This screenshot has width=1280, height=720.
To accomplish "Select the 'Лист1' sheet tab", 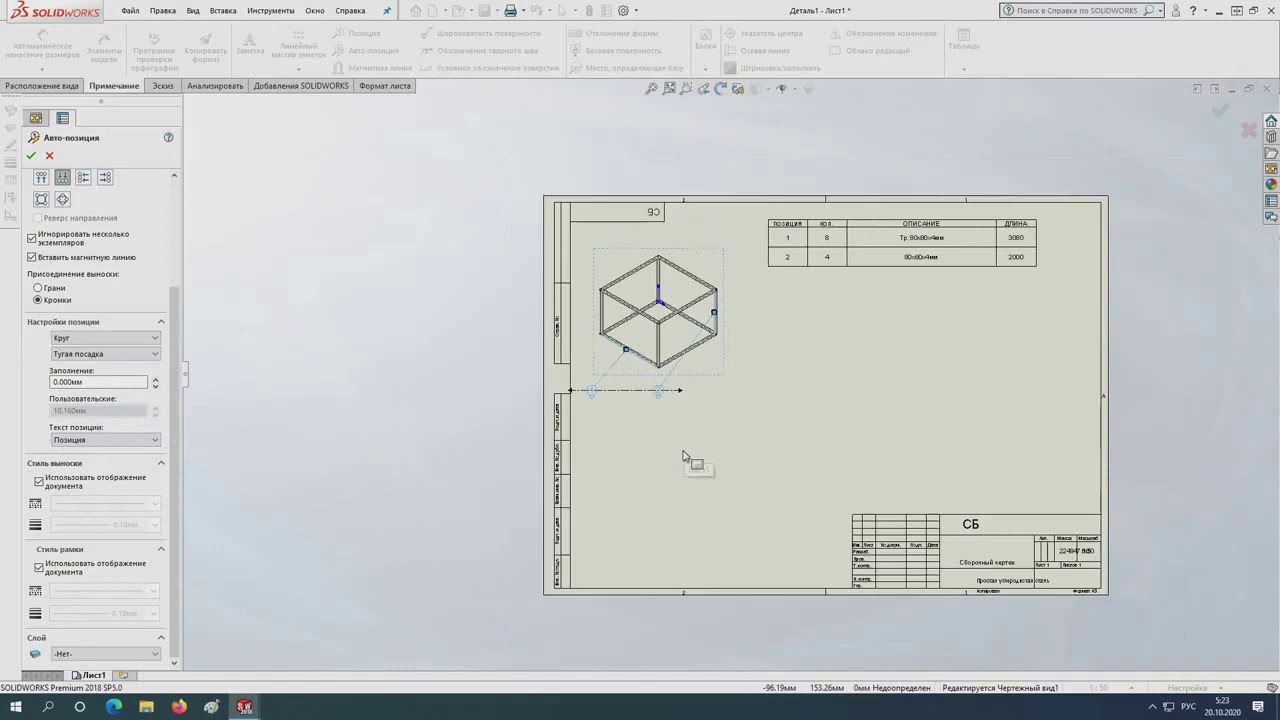I will coord(88,675).
